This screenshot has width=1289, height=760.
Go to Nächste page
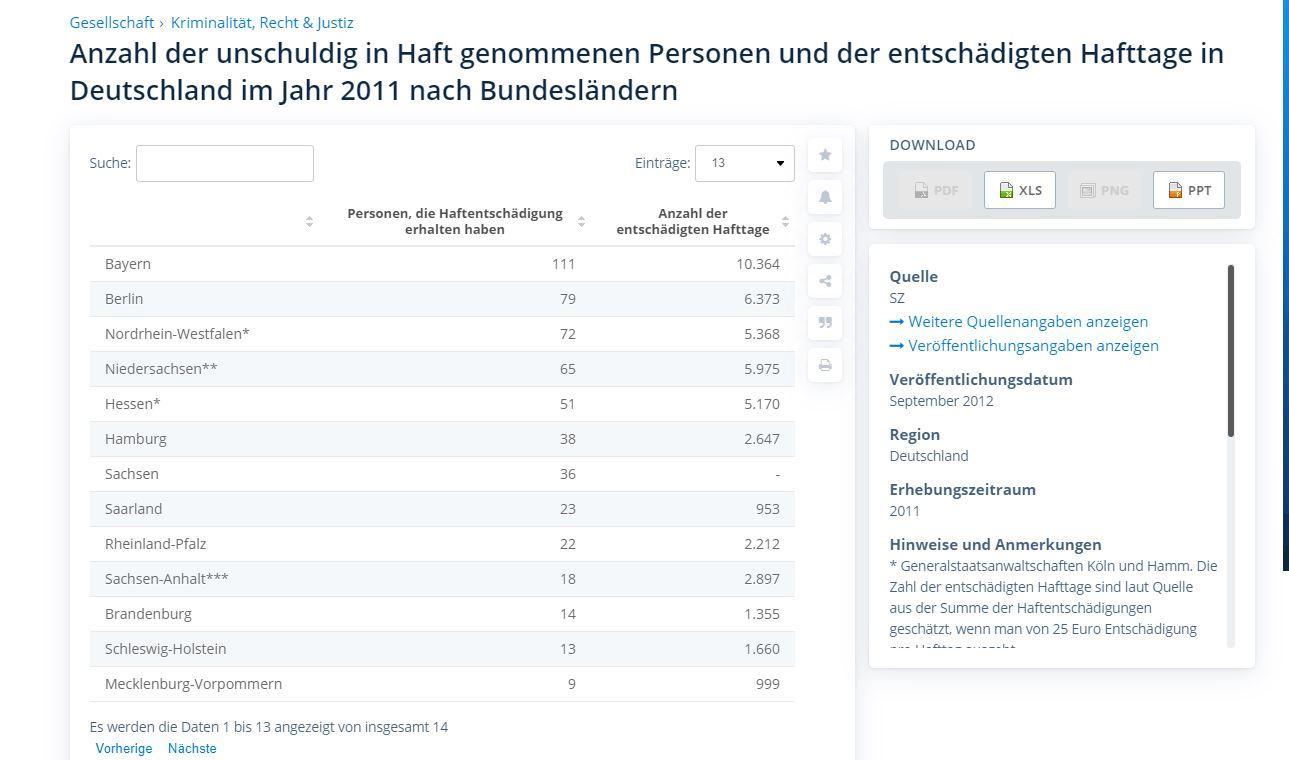pyautogui.click(x=192, y=749)
